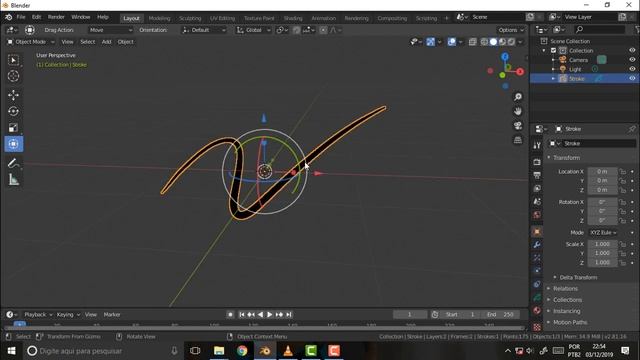Open the Object Mode dropdown
The width and height of the screenshot is (640, 360).
point(31,42)
